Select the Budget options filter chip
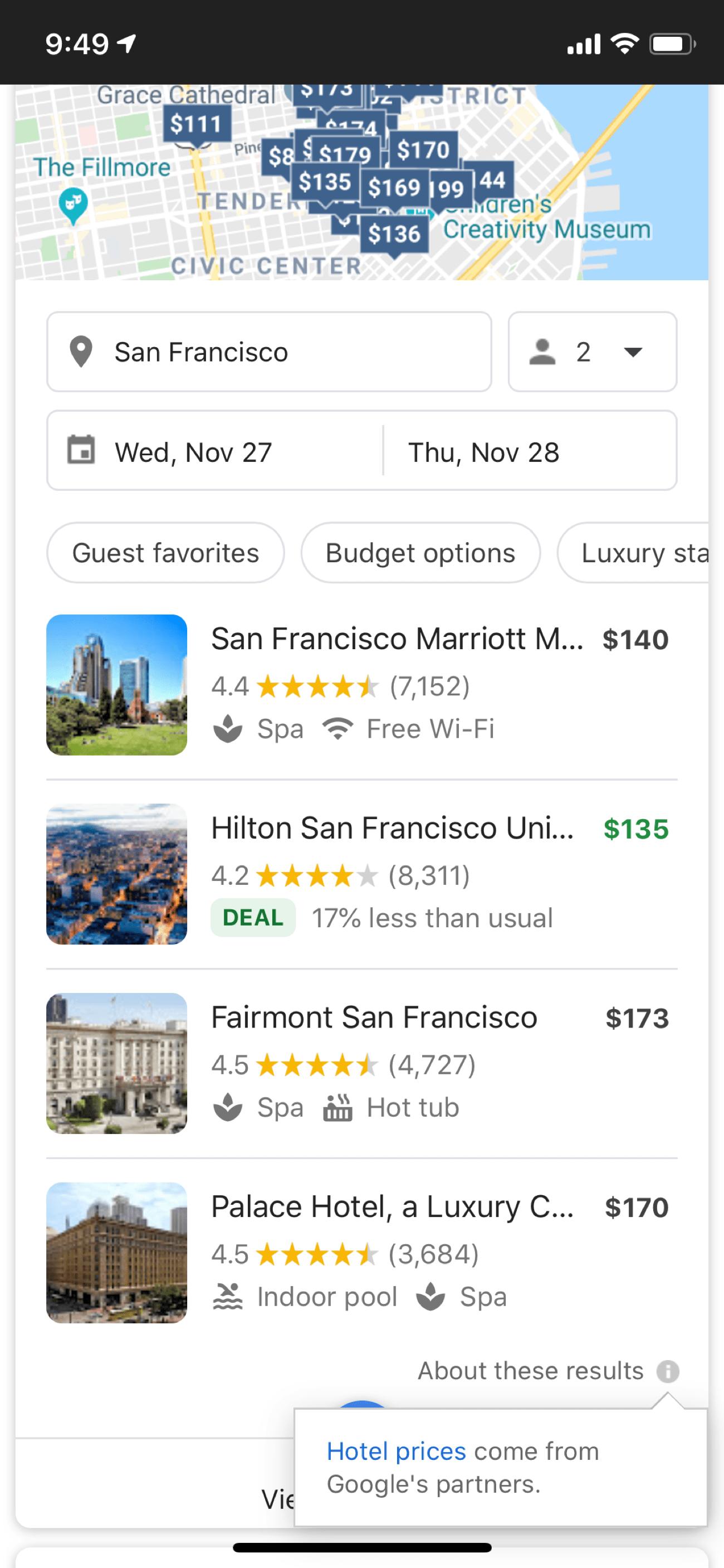The height and width of the screenshot is (1568, 724). (420, 553)
